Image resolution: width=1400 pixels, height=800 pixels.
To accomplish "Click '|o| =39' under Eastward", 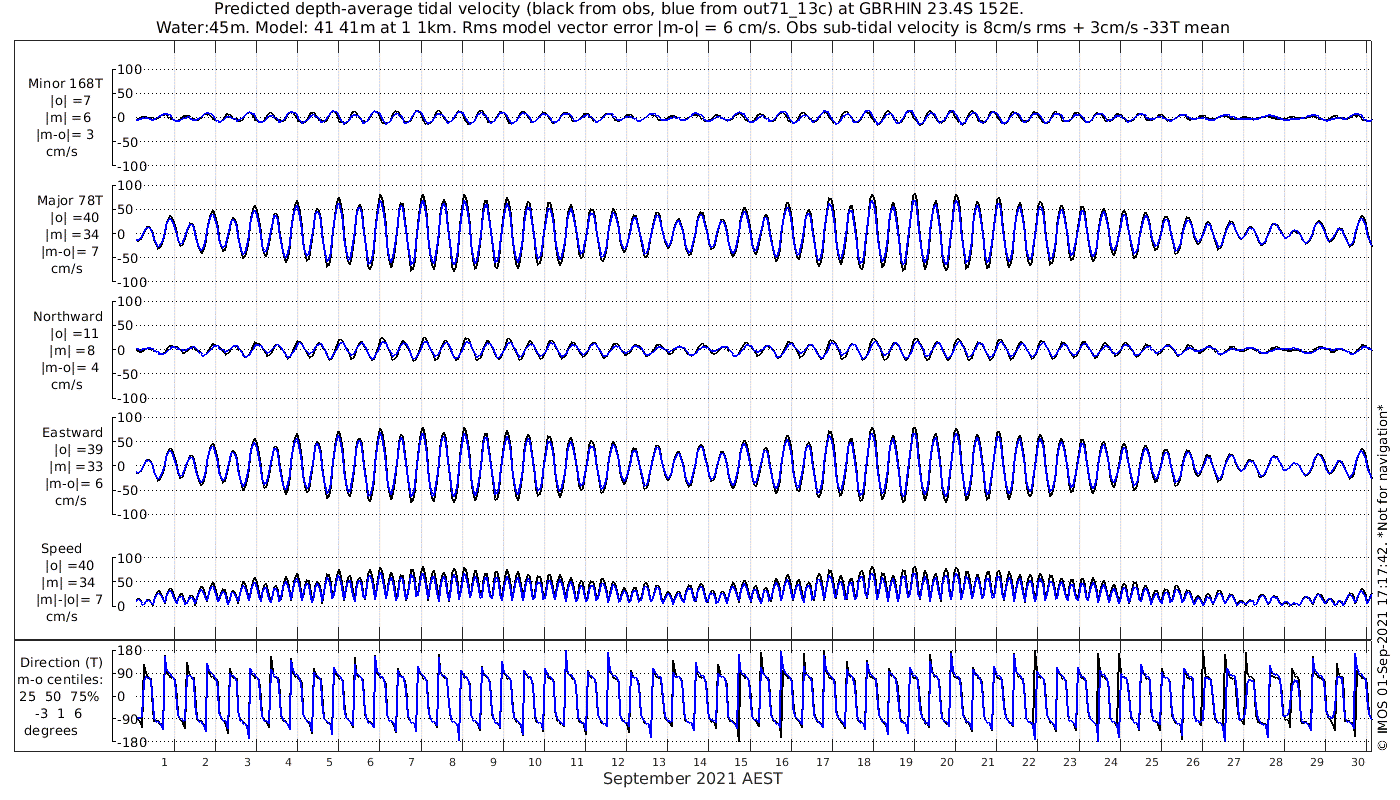I will pyautogui.click(x=78, y=450).
